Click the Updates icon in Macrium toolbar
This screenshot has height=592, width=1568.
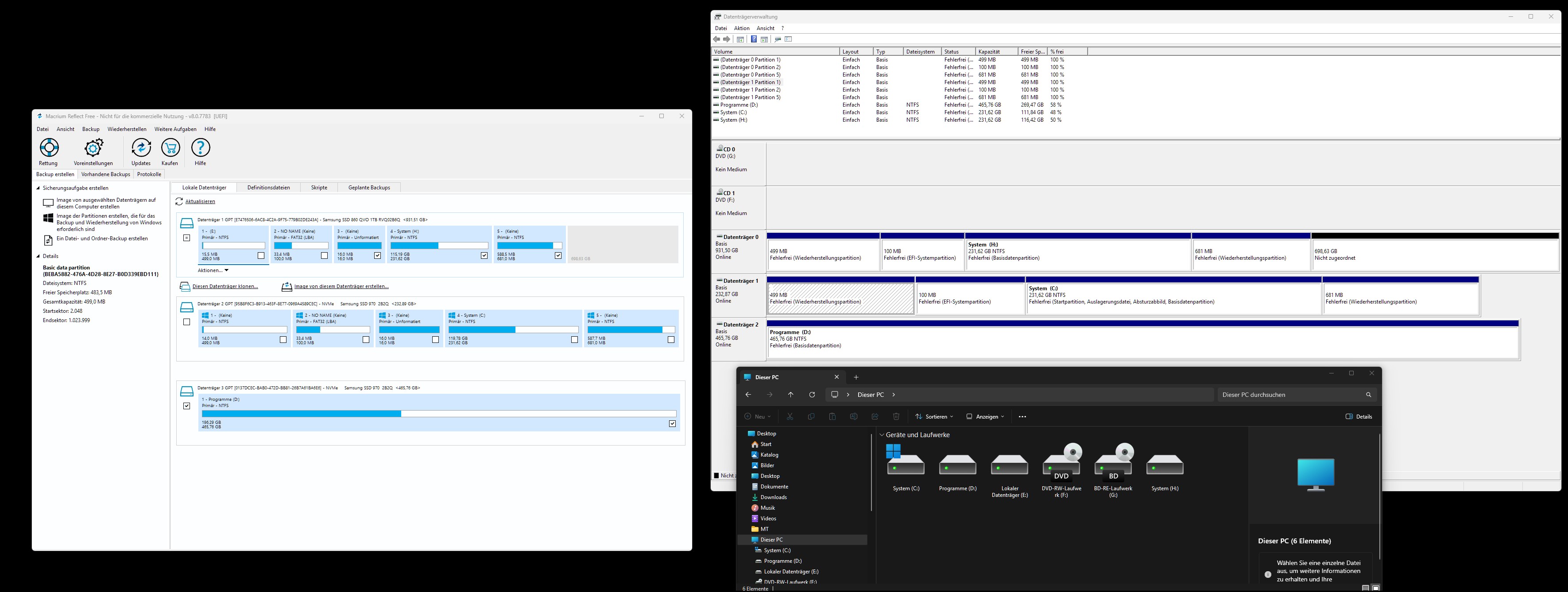(141, 148)
